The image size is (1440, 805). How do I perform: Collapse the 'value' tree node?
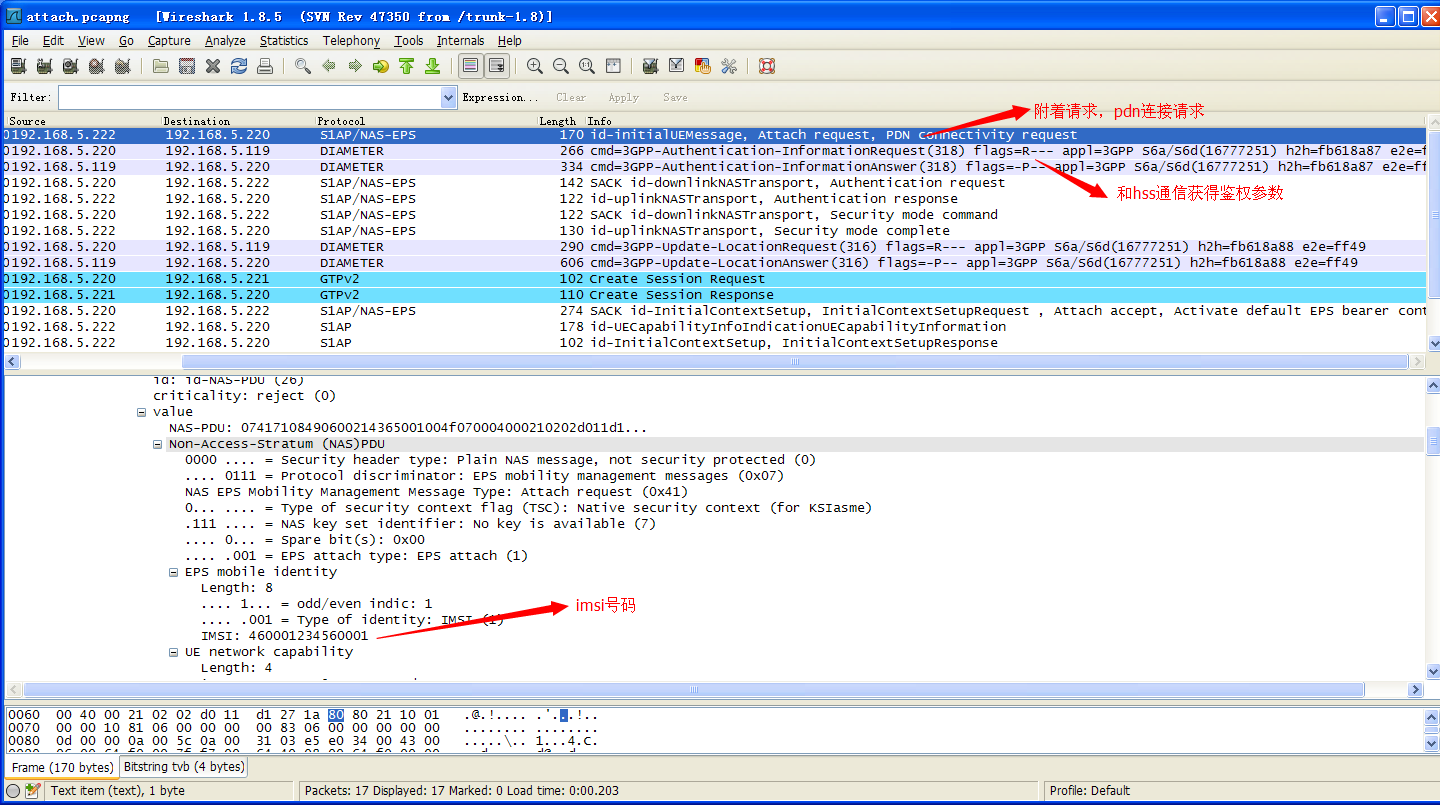[142, 412]
